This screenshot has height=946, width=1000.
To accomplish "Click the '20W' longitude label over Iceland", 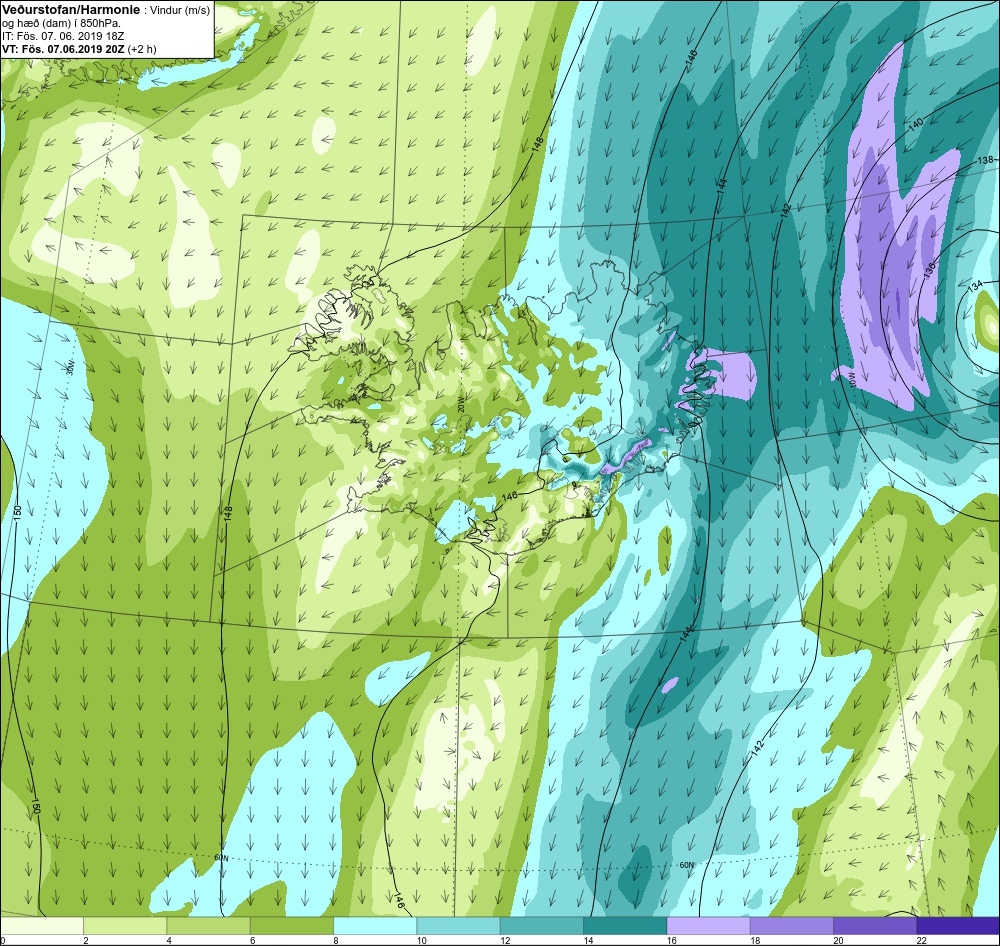I will [x=459, y=404].
